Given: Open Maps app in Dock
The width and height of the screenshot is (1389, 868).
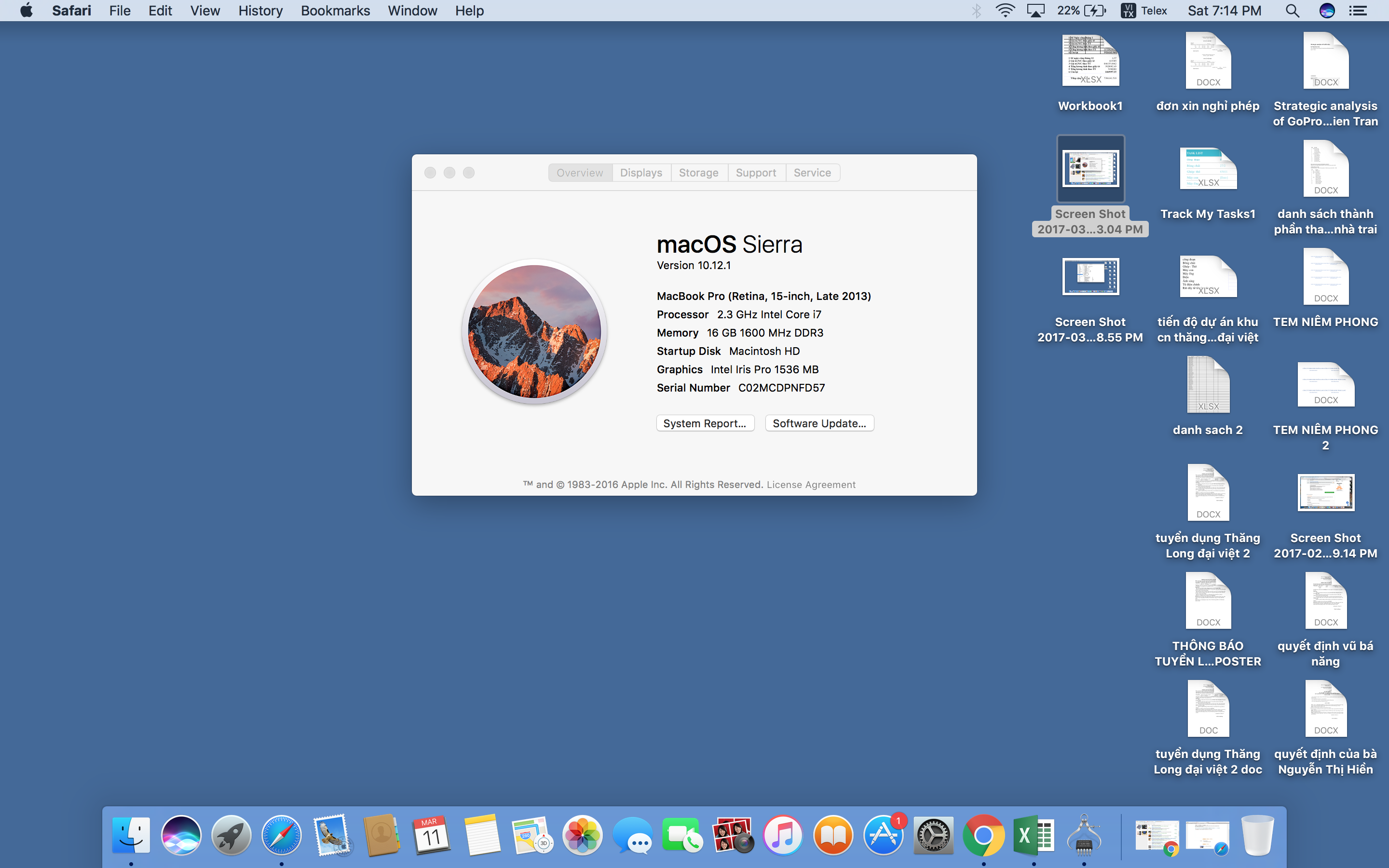Looking at the screenshot, I should coord(532,835).
